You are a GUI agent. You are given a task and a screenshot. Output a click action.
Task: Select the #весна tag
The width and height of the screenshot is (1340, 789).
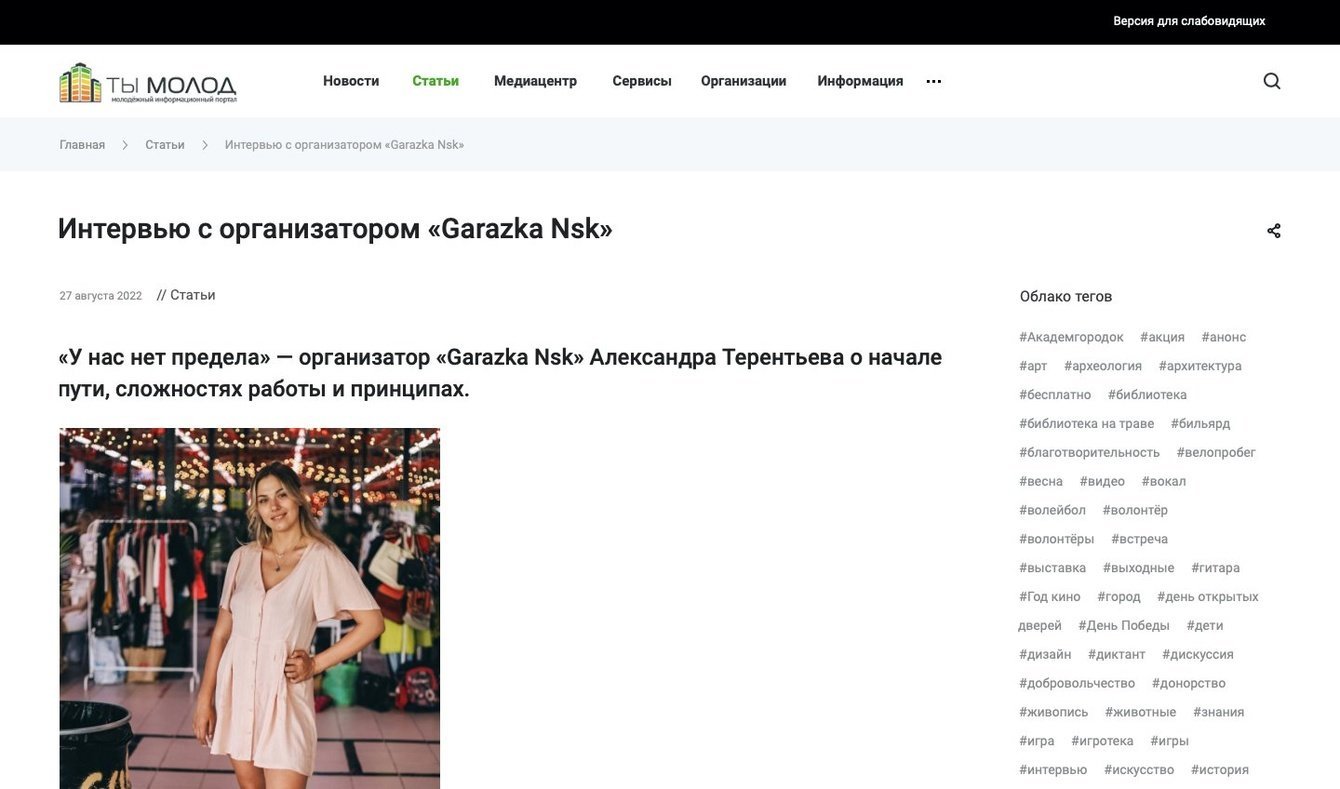click(1041, 482)
